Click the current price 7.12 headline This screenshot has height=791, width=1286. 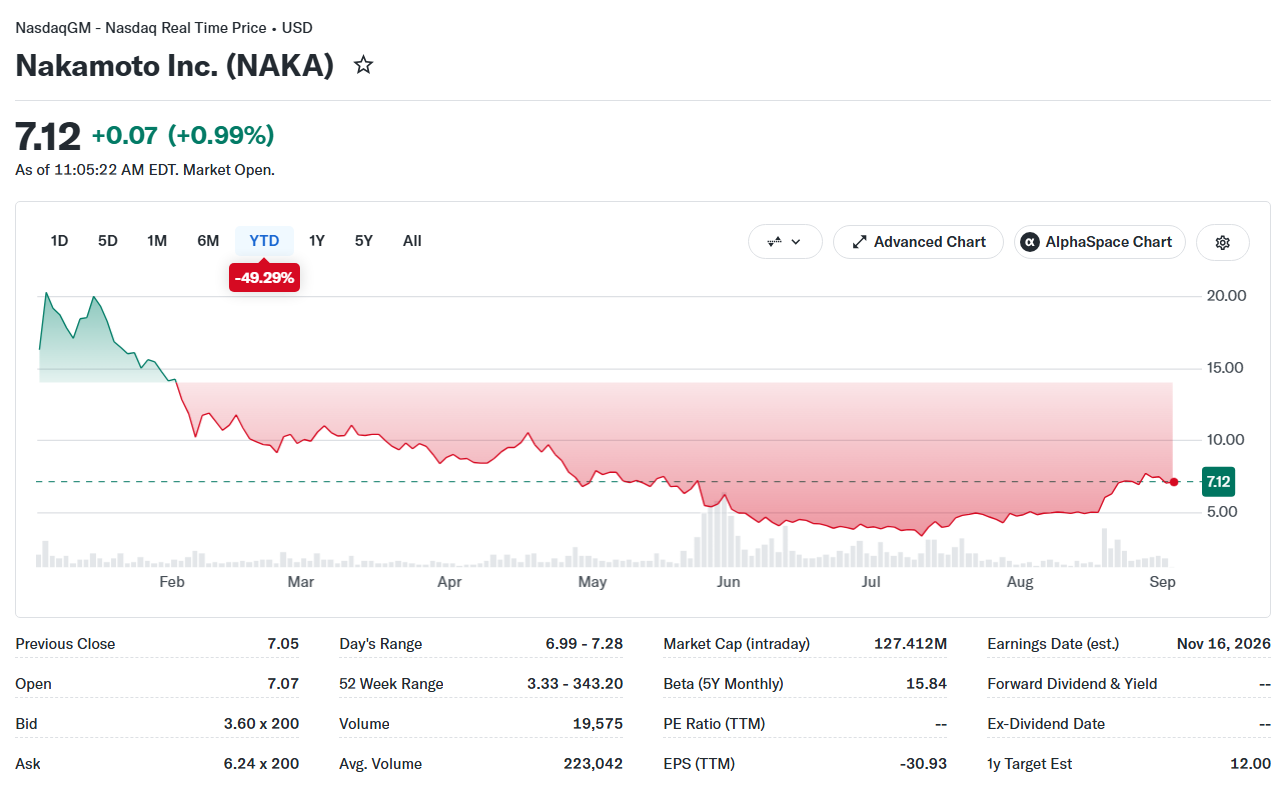tap(47, 136)
